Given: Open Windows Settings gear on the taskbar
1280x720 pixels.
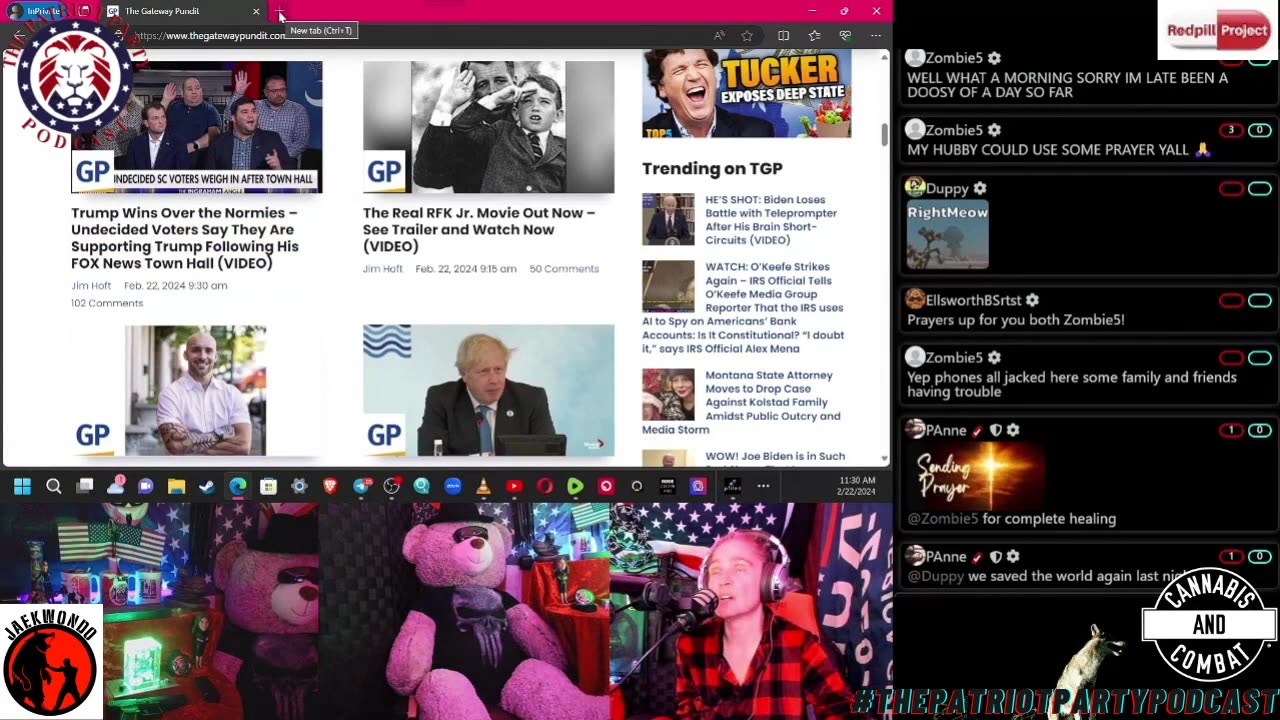Looking at the screenshot, I should tap(299, 486).
